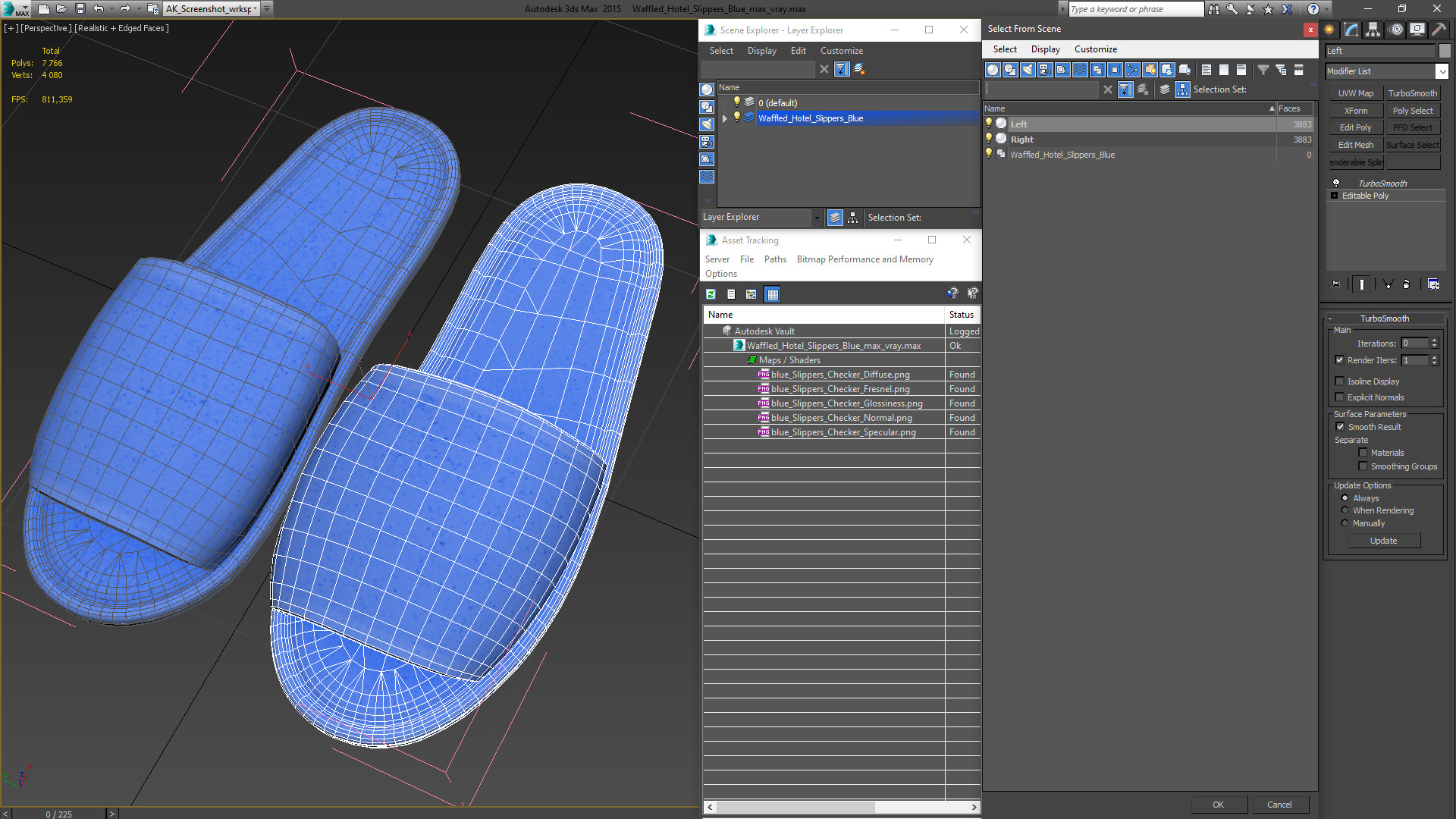Expand the Waffled_Hotel_Slippers_Blue layer
The image size is (1456, 819).
722,118
